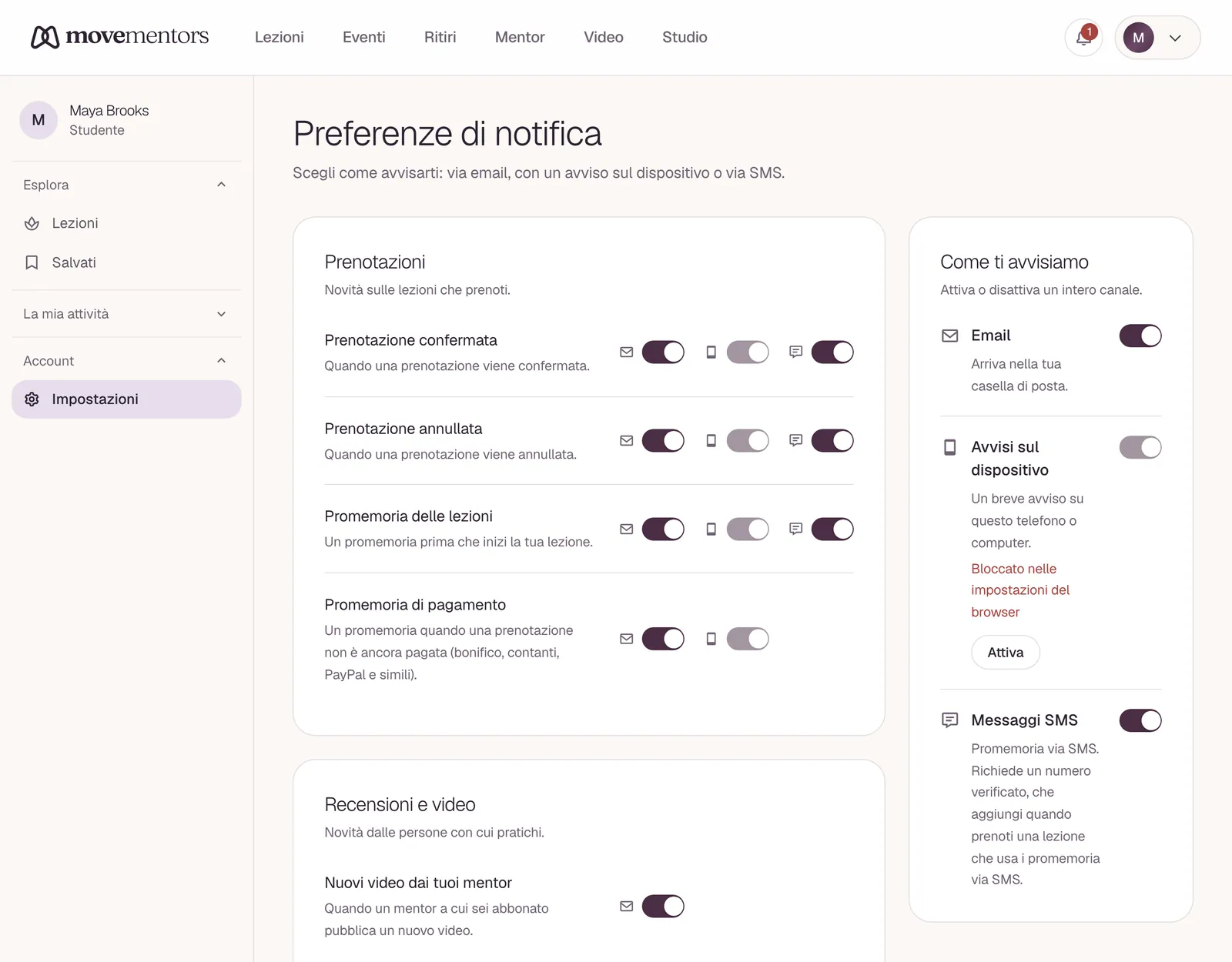Click the Attiva button

click(1006, 653)
